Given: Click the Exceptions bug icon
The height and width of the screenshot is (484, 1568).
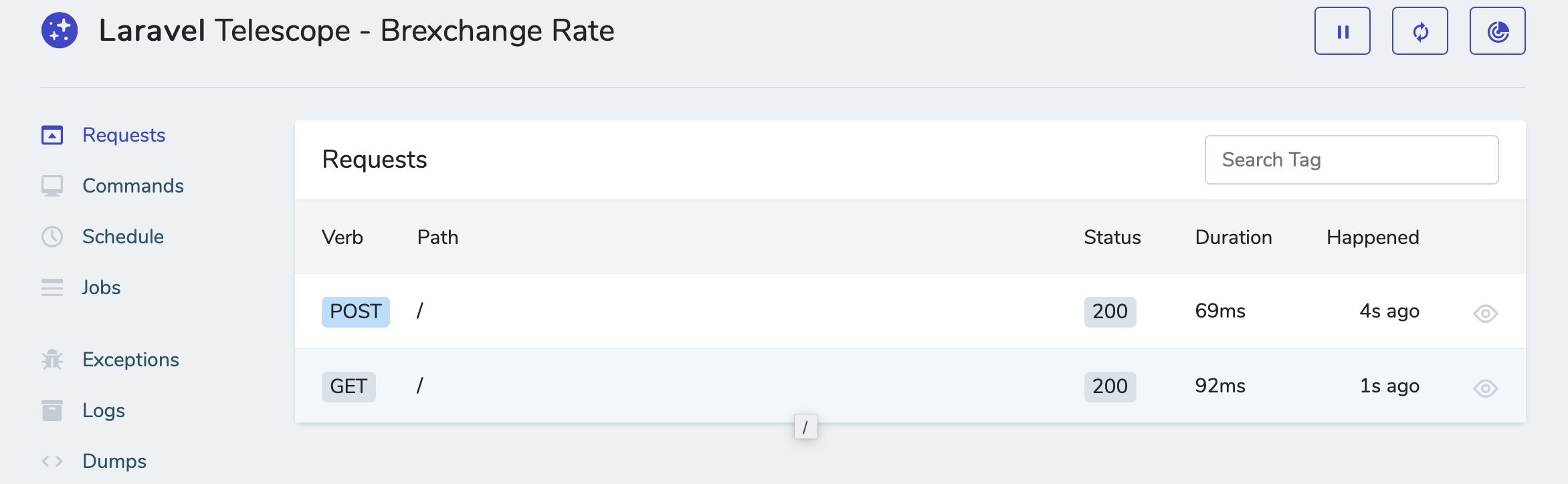Looking at the screenshot, I should [52, 360].
